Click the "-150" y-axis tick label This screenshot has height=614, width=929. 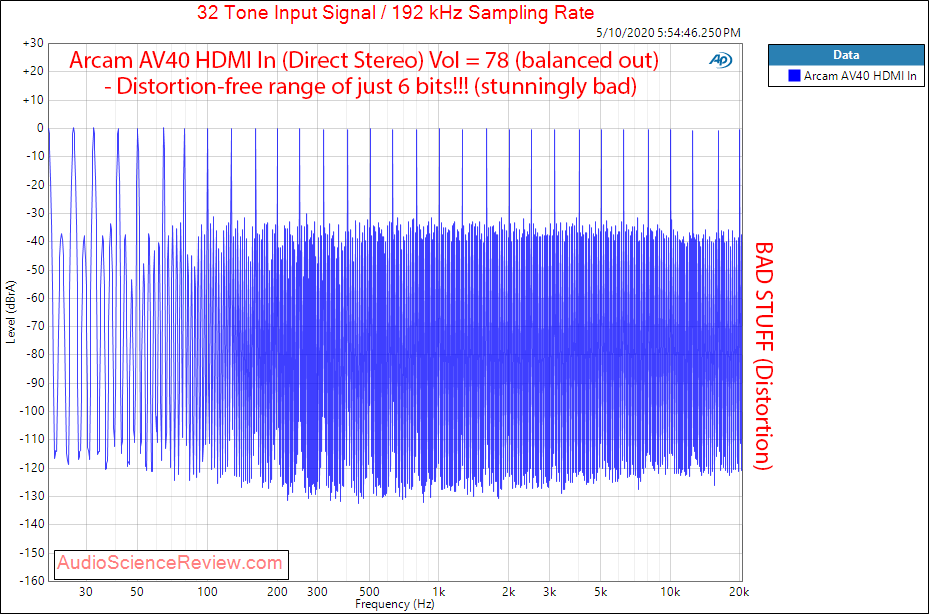32,552
